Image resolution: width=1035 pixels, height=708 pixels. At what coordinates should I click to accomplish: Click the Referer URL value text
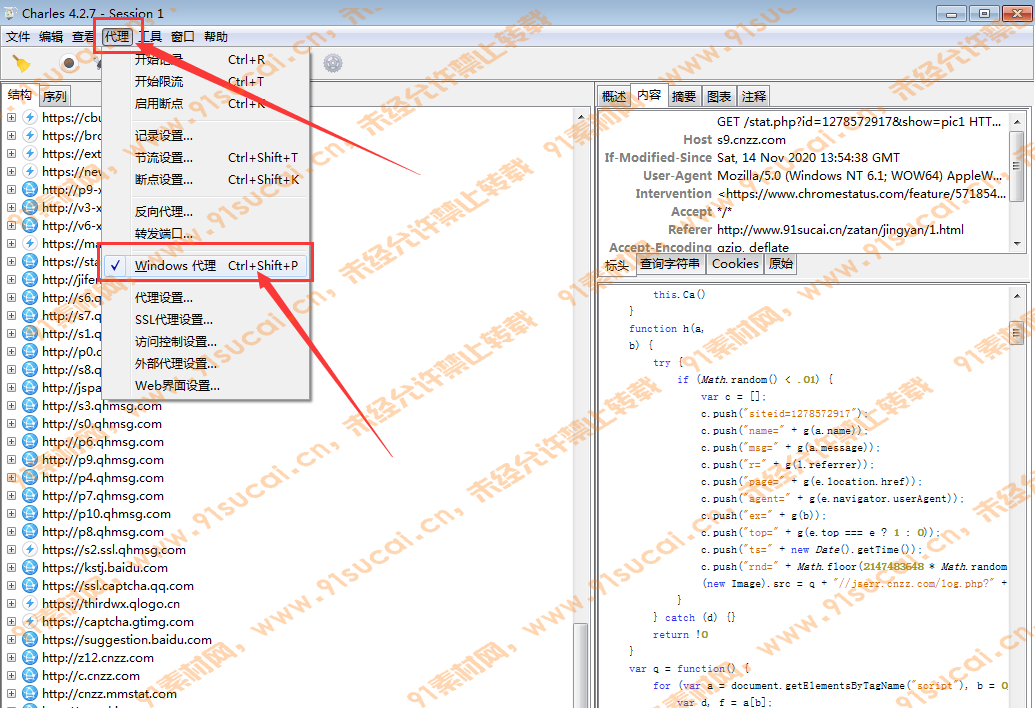point(840,230)
